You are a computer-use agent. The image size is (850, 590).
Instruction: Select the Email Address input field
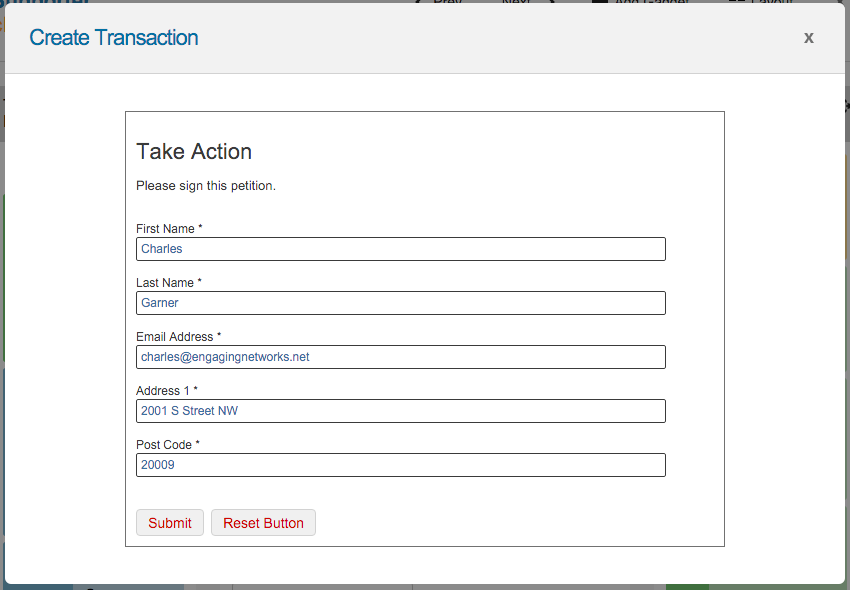pos(400,357)
